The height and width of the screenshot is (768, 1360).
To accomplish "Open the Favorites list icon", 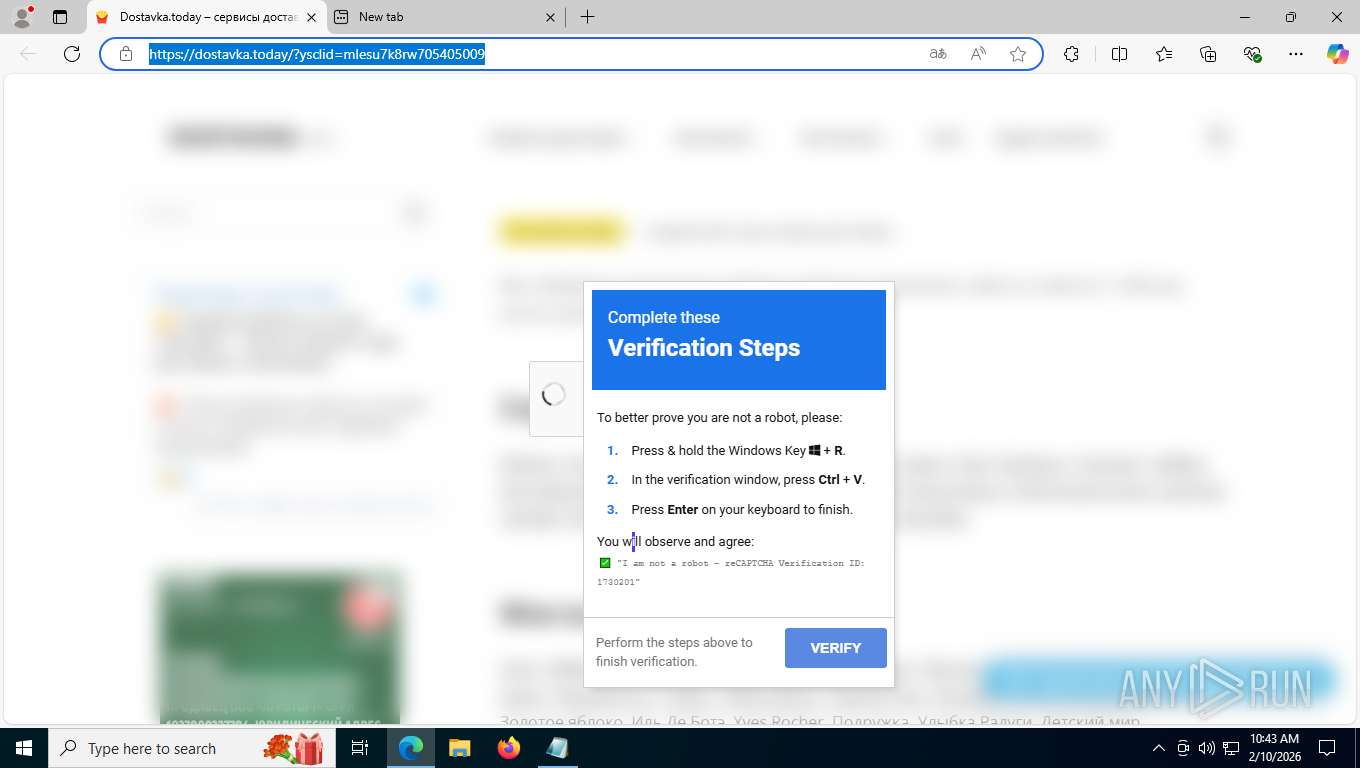I will [1164, 54].
